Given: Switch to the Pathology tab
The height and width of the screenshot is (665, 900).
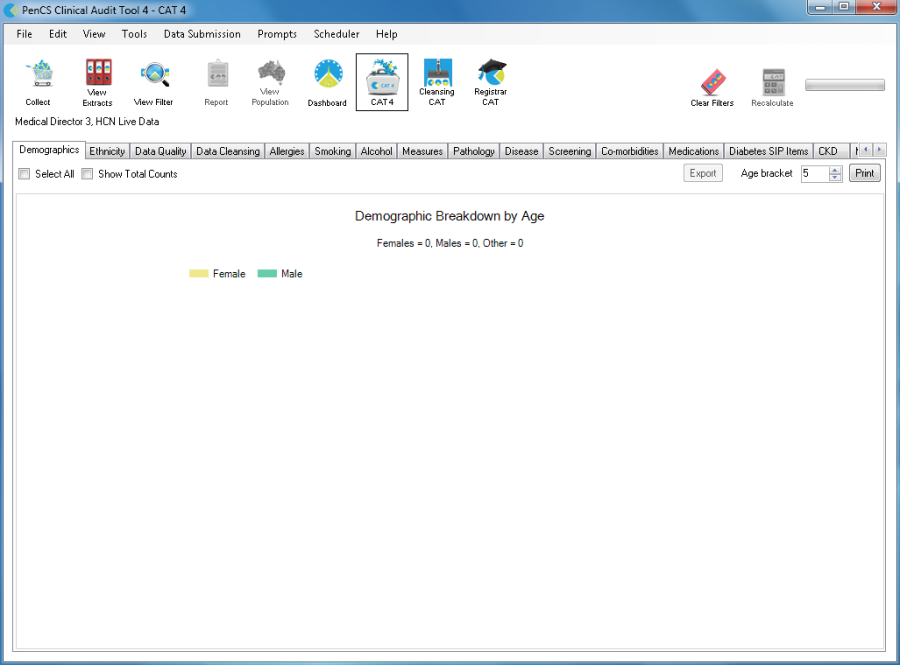Looking at the screenshot, I should (x=474, y=151).
